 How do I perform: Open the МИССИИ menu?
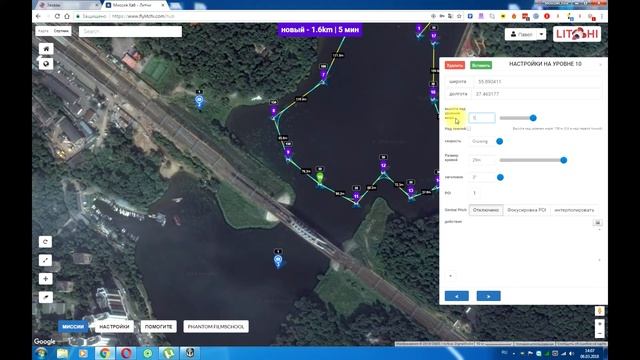point(73,327)
